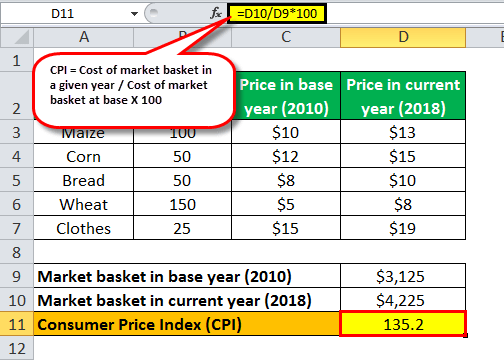Click the 'Price in current year (2018)' header cell

403,96
